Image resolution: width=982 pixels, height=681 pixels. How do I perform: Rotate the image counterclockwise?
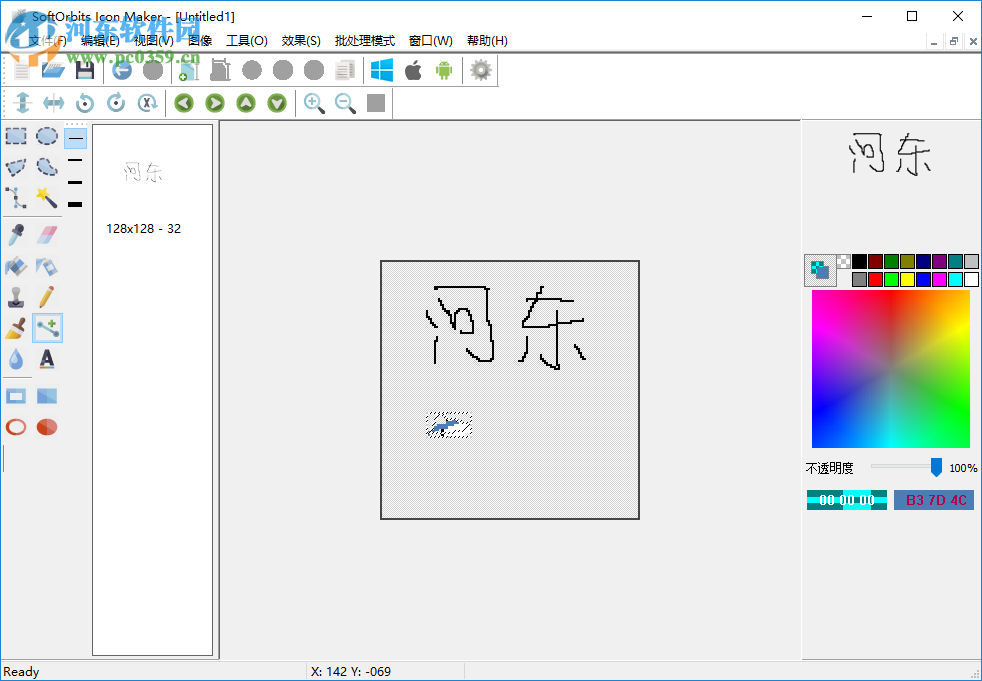click(85, 103)
